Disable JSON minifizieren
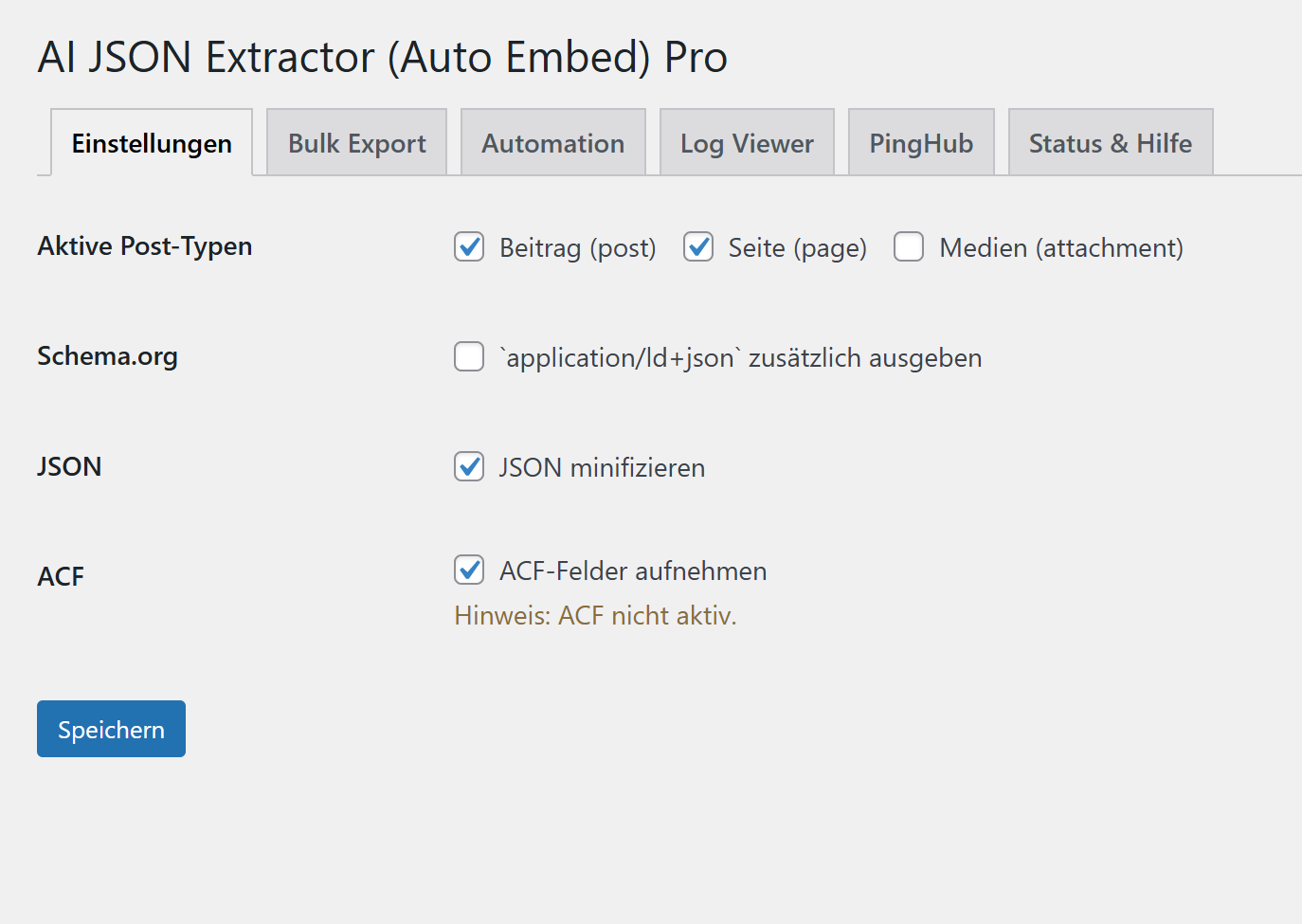Screen dimensions: 1302x924 [x=469, y=466]
